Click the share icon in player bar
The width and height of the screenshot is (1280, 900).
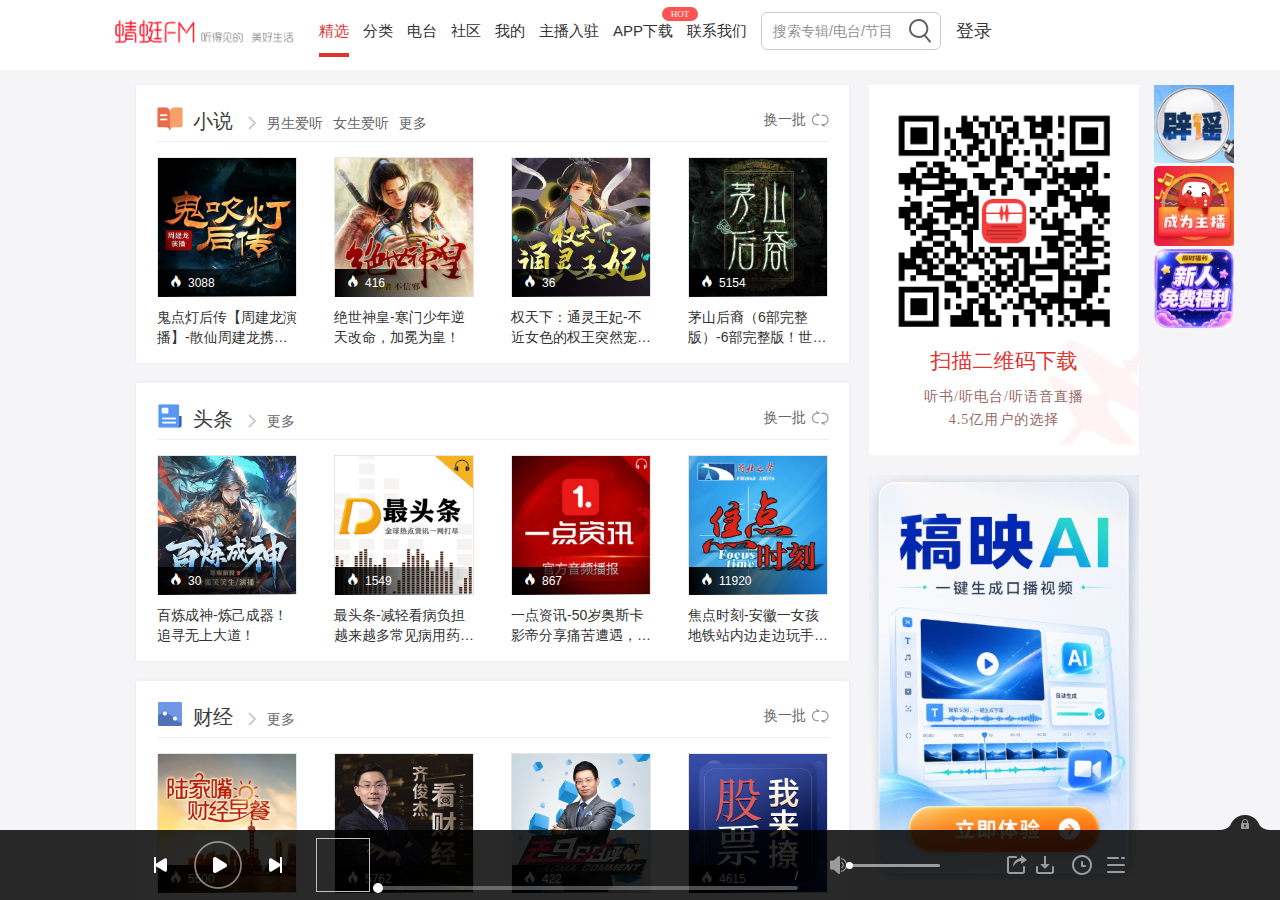(x=1016, y=865)
